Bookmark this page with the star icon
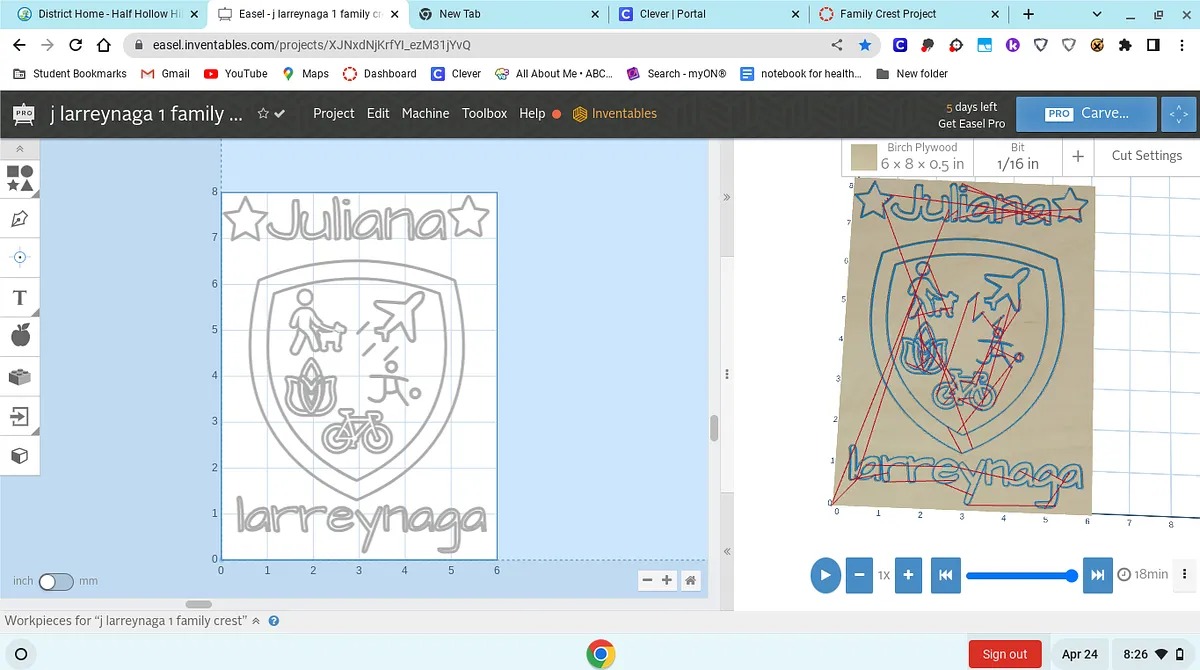Viewport: 1200px width, 670px height. point(865,45)
